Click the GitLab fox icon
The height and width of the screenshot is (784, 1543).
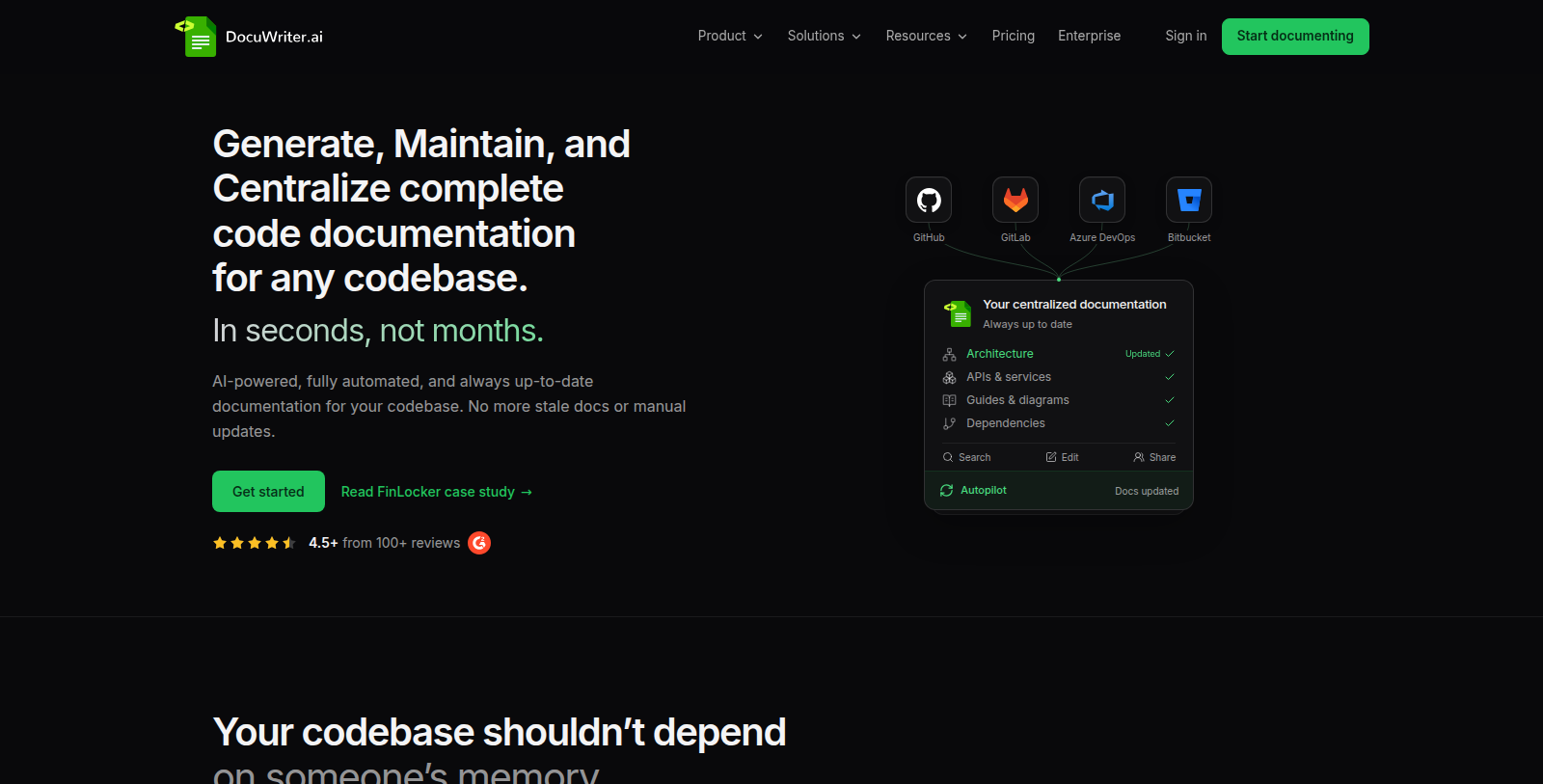[1015, 200]
